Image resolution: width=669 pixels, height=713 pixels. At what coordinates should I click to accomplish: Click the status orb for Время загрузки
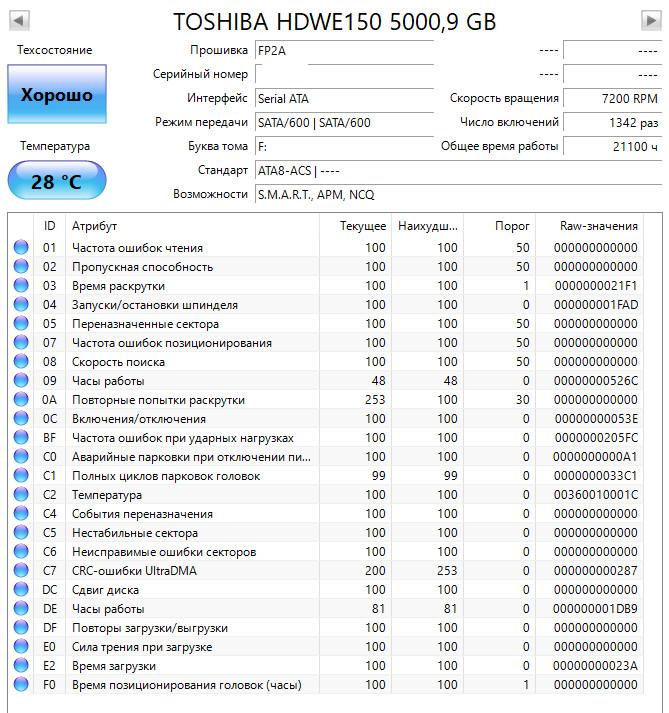[x=21, y=666]
